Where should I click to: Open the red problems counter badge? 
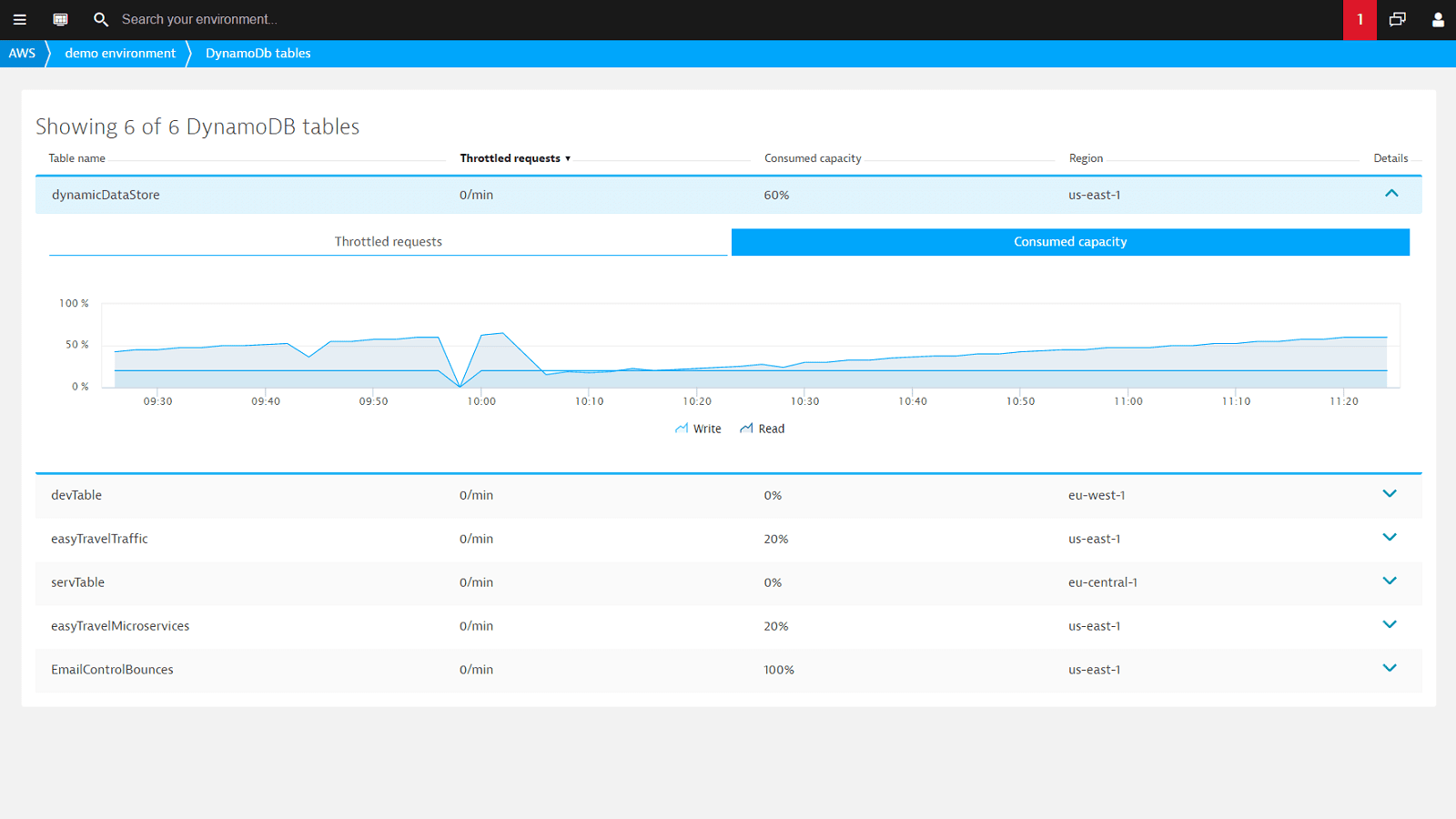click(1360, 19)
